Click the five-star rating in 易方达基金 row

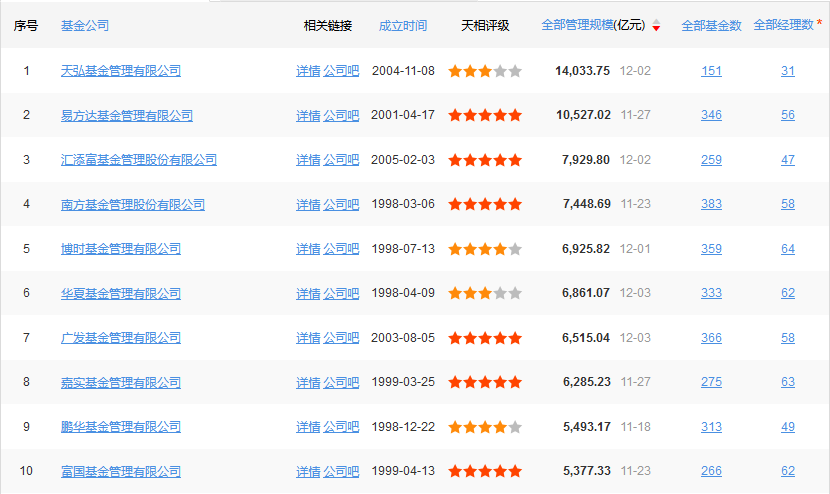point(485,115)
